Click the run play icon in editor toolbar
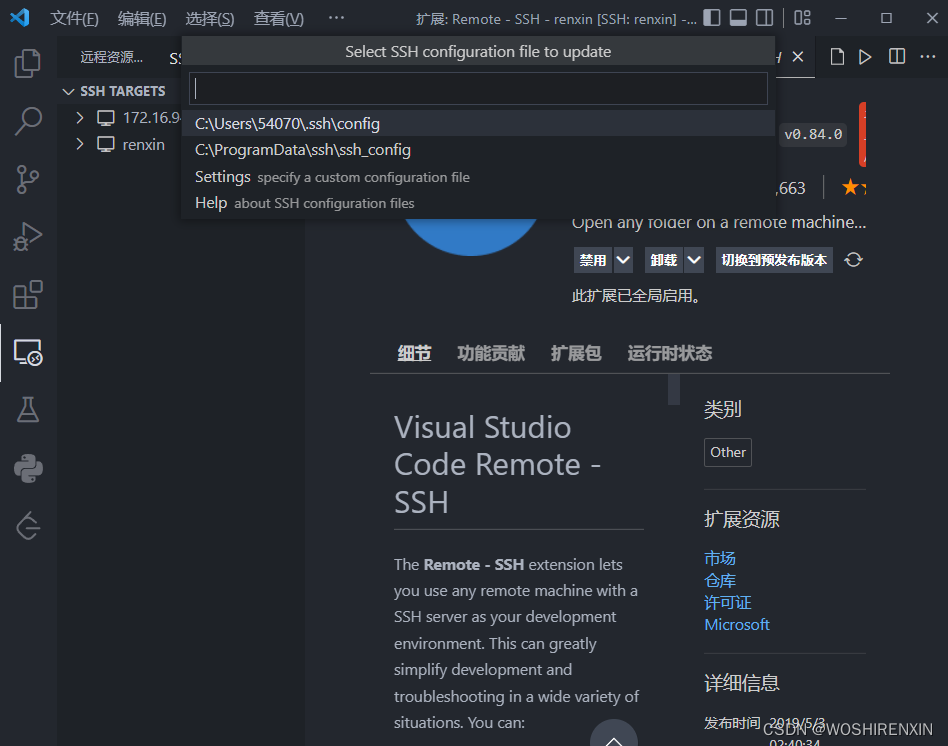This screenshot has width=948, height=746. pyautogui.click(x=866, y=57)
